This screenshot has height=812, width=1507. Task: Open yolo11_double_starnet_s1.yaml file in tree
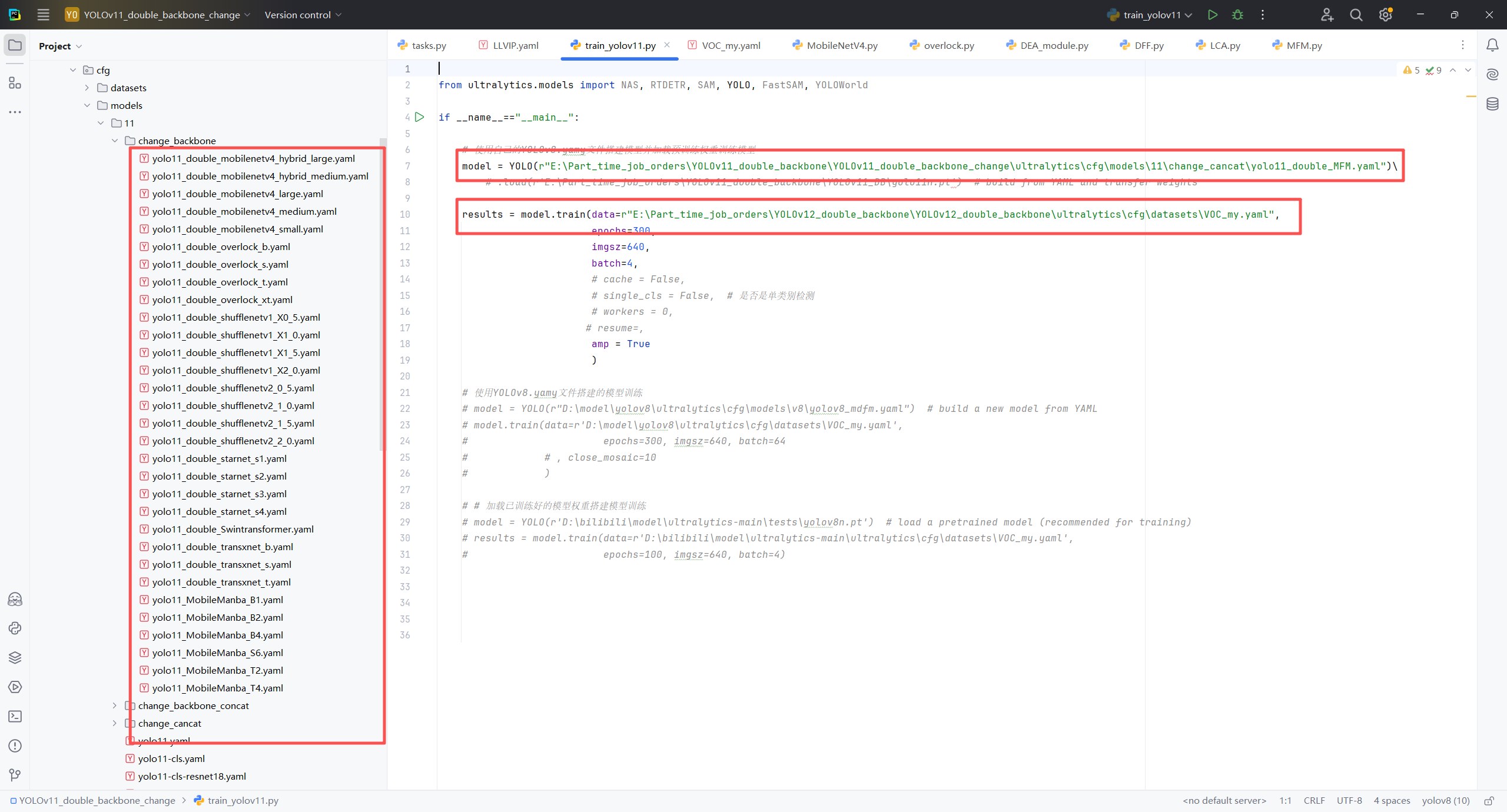point(219,458)
